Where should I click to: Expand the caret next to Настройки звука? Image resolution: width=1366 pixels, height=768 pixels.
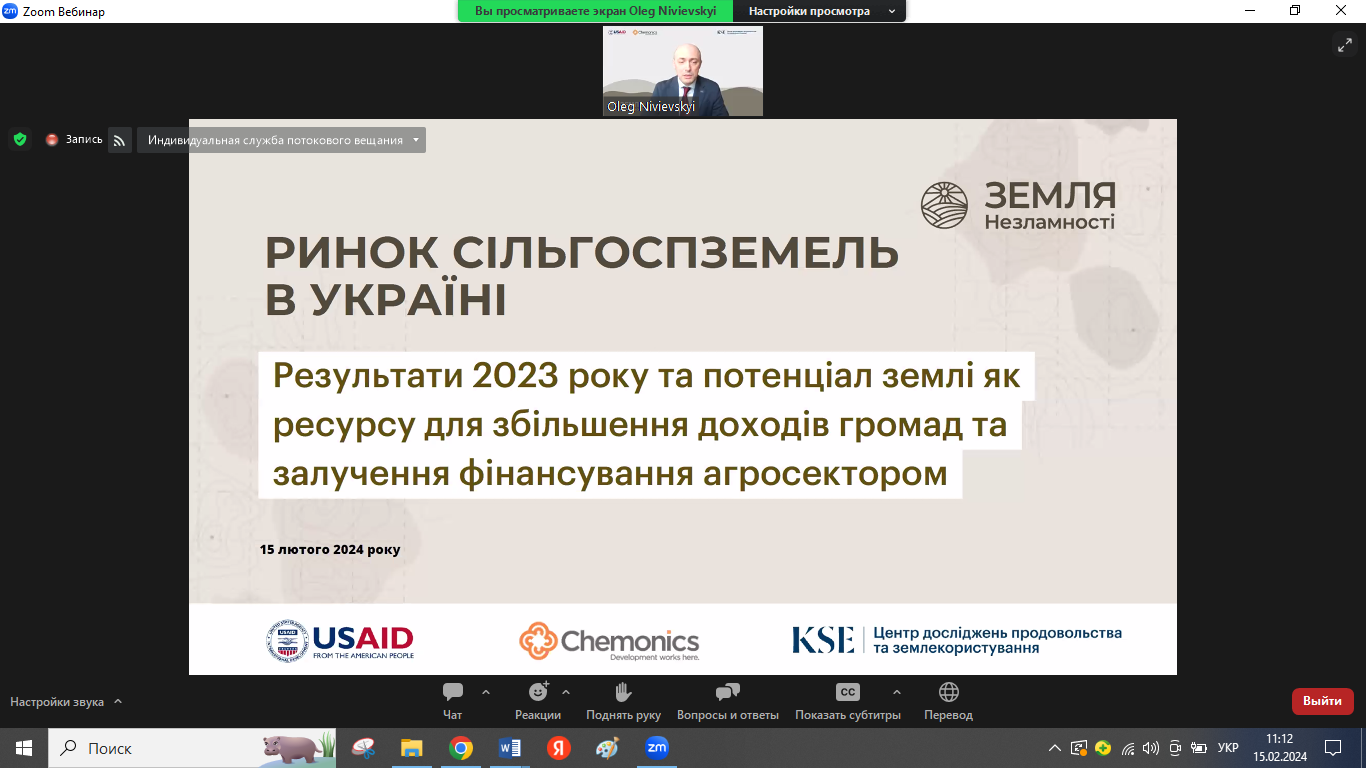tap(117, 701)
